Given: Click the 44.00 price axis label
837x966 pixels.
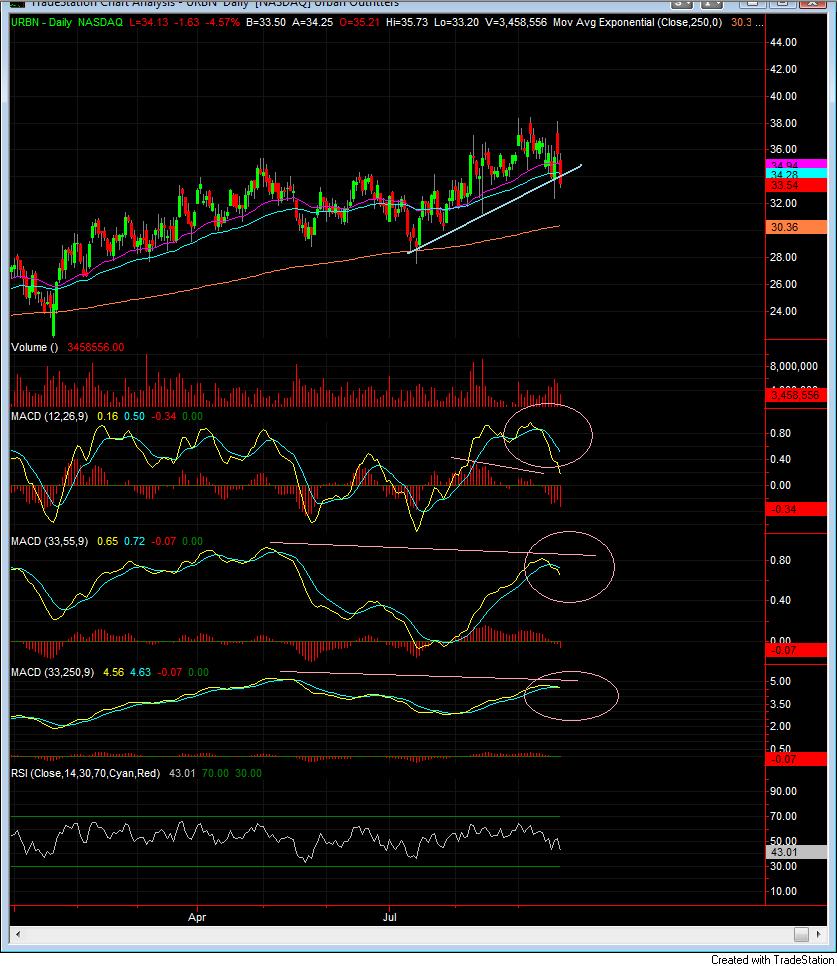Looking at the screenshot, I should point(783,43).
